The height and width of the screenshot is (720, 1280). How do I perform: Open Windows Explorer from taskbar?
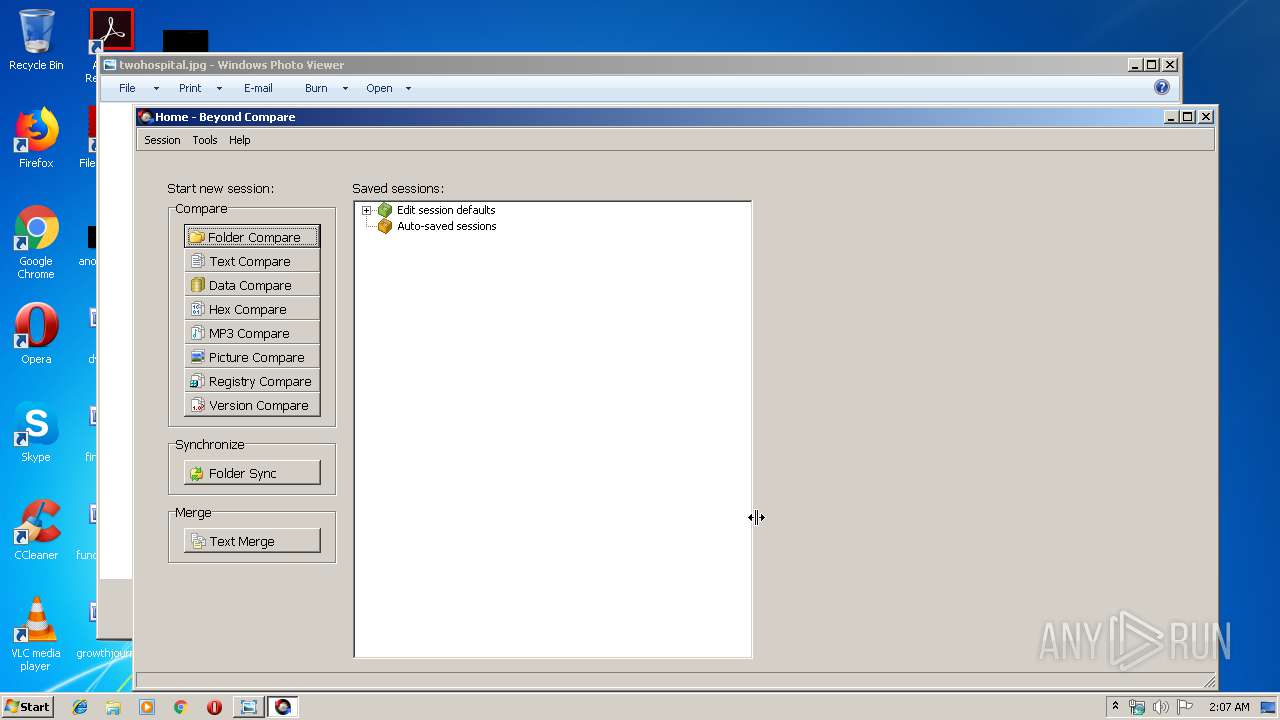113,707
